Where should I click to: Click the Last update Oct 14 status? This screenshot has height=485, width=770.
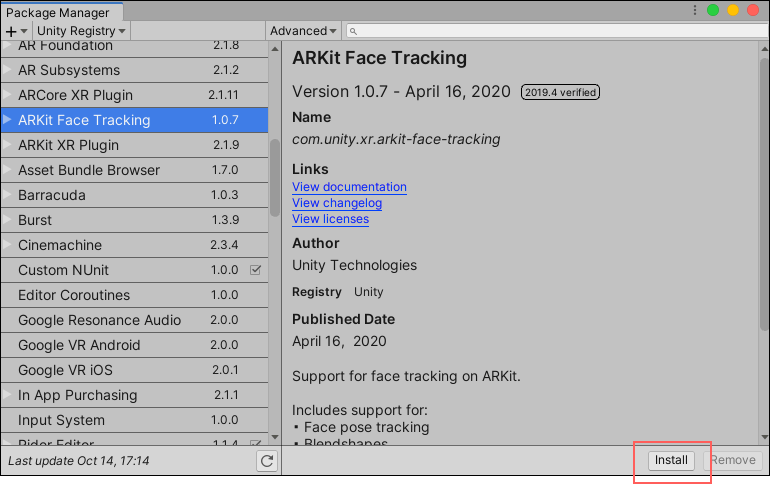click(x=79, y=461)
